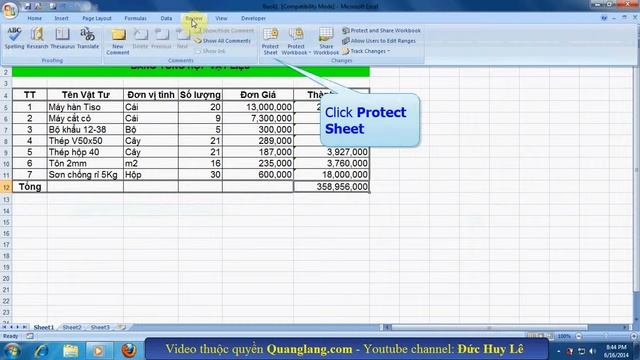
Task: Click the system tray clock
Action: (x=617, y=351)
